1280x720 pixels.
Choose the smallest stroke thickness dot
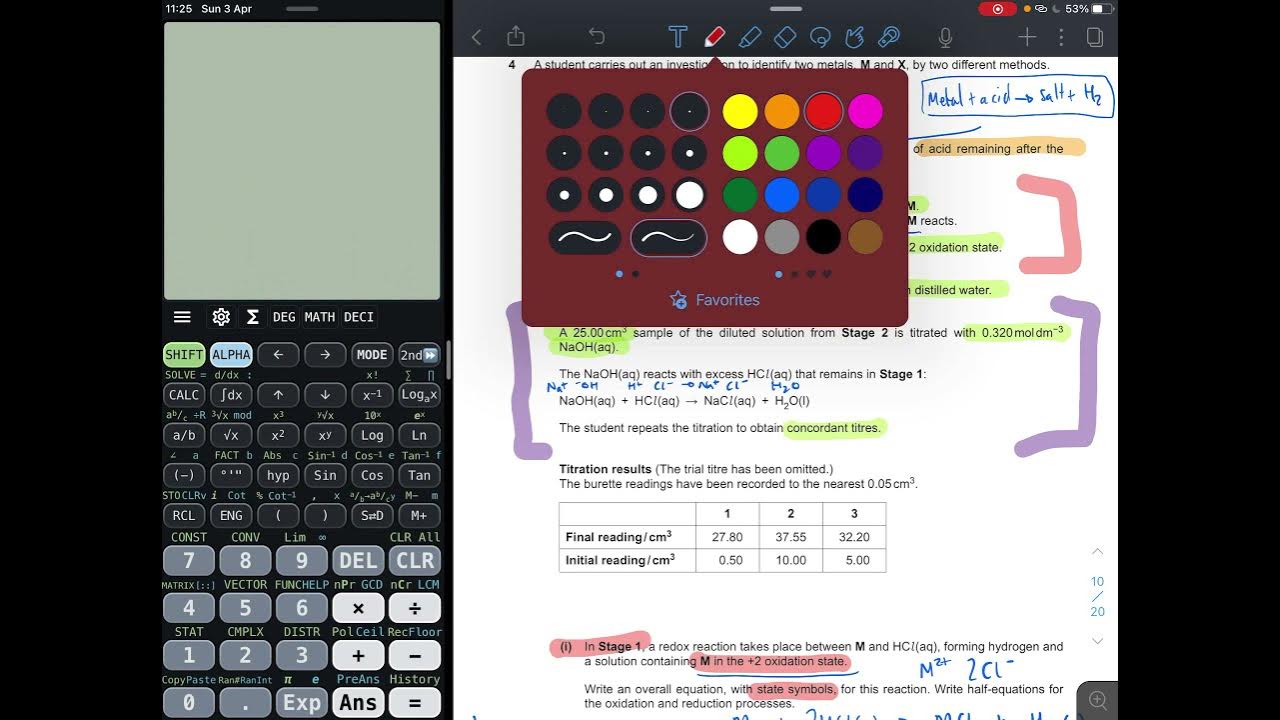pos(564,111)
